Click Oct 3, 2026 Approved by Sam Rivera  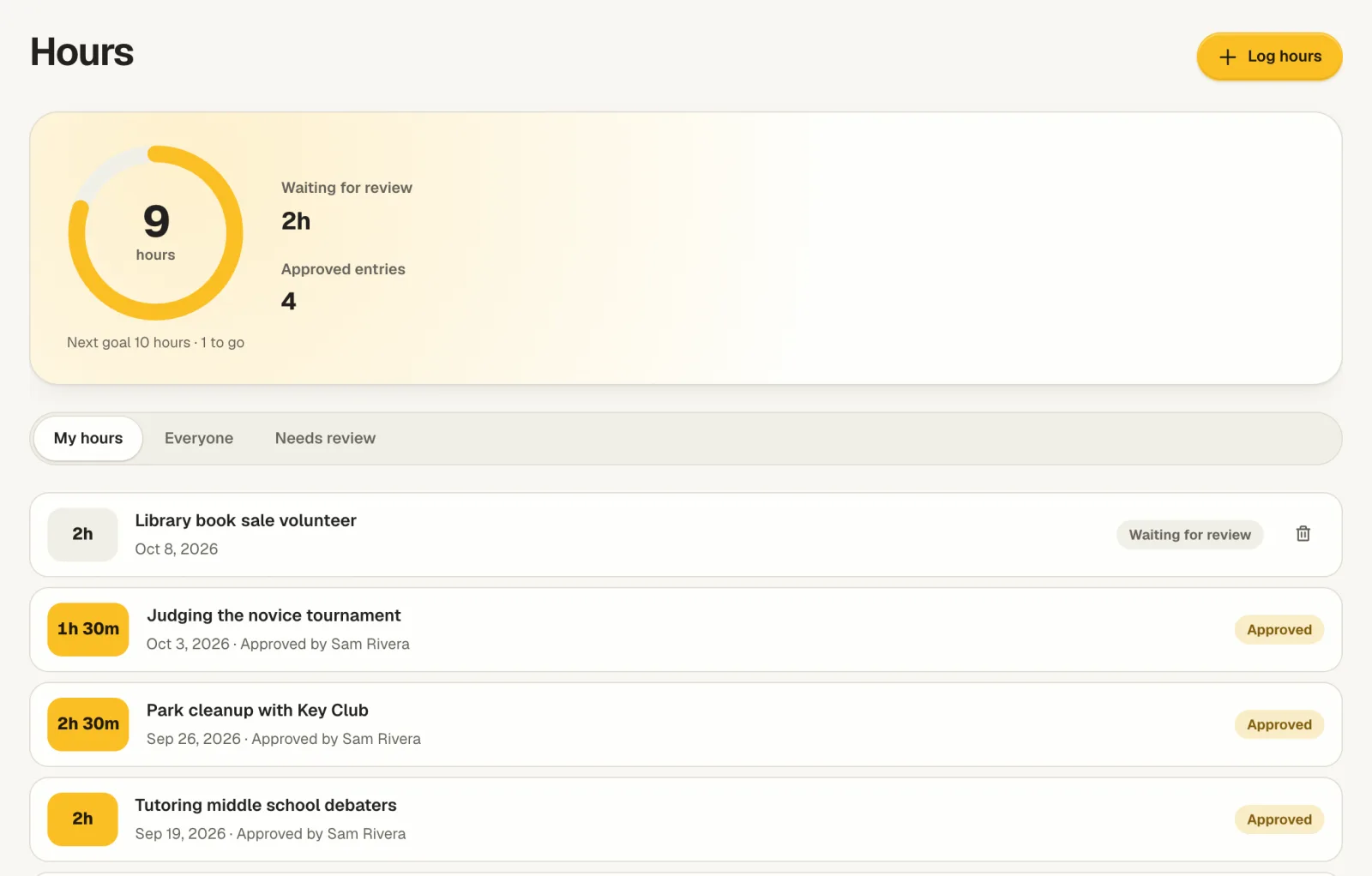click(x=278, y=645)
